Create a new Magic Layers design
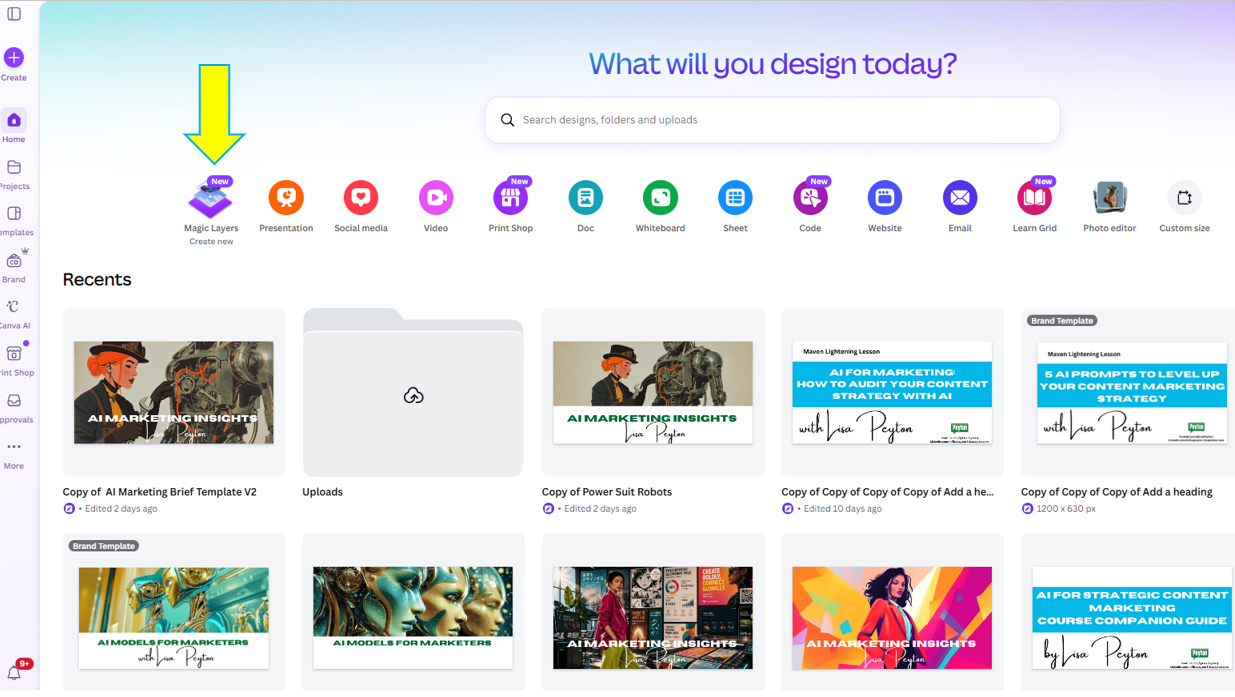 [211, 199]
